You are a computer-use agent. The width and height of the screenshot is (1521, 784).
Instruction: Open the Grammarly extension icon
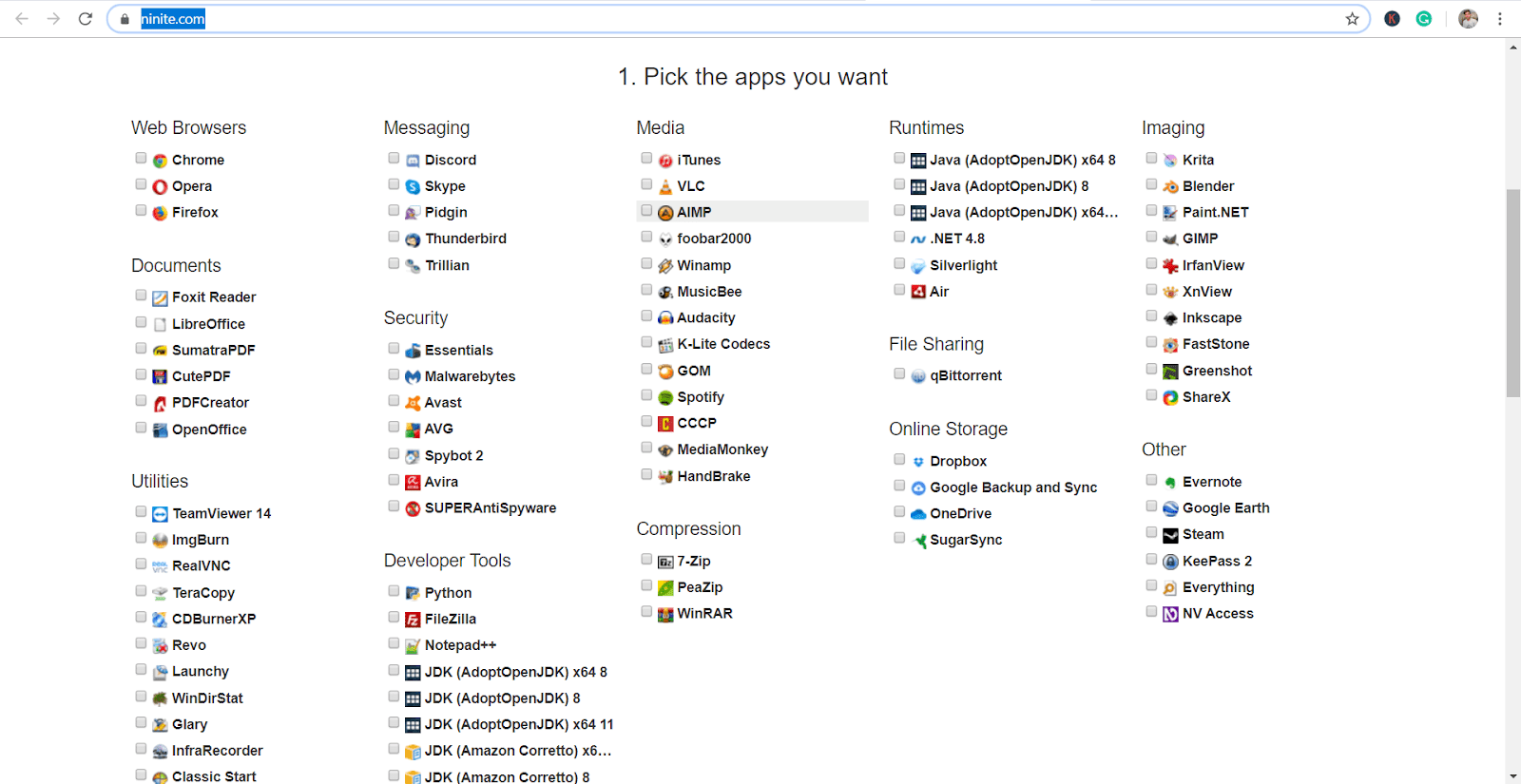(1423, 19)
